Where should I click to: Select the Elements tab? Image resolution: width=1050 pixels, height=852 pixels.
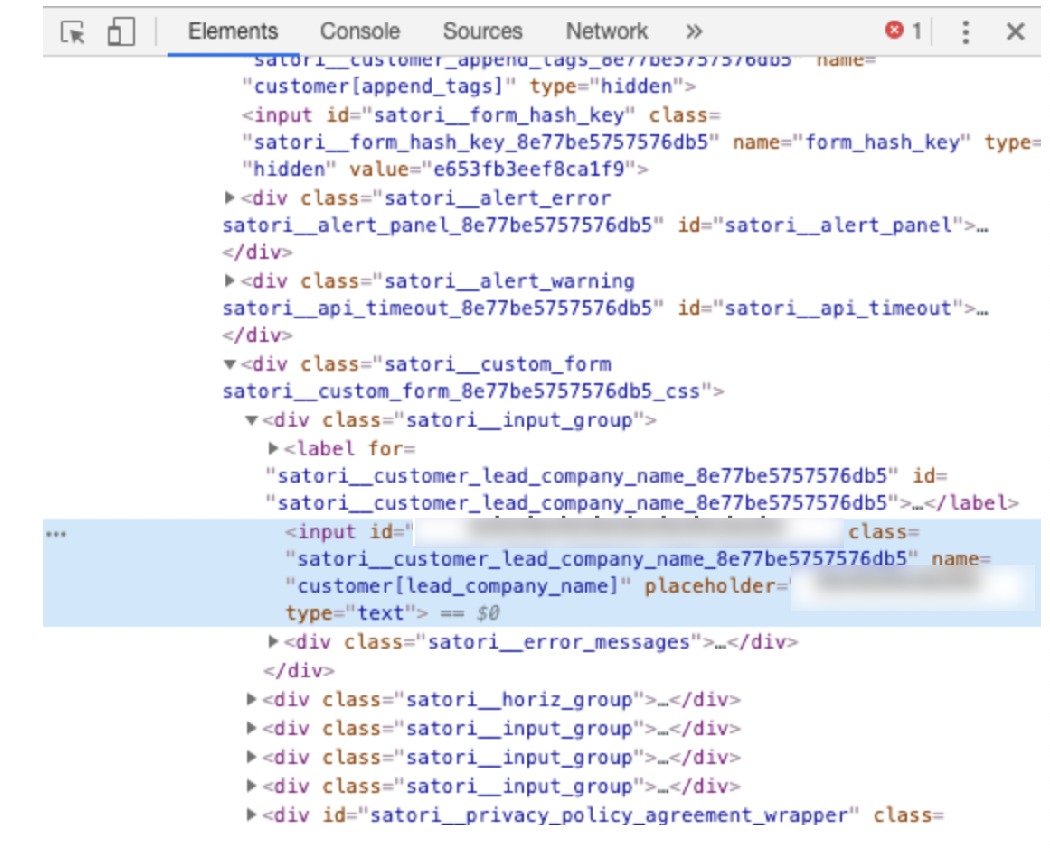click(x=233, y=32)
